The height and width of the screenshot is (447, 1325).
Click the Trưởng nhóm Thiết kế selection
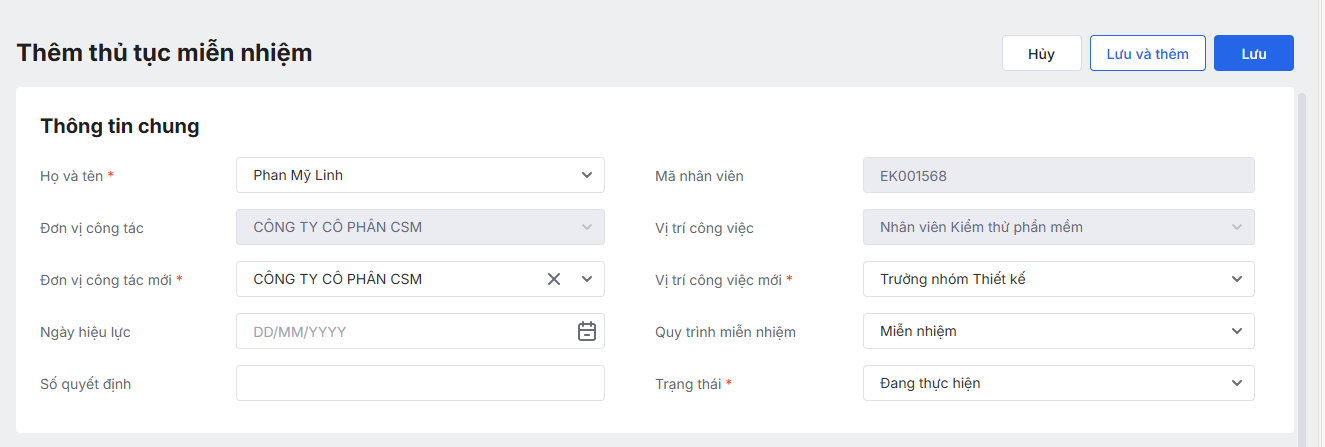(x=1040, y=279)
